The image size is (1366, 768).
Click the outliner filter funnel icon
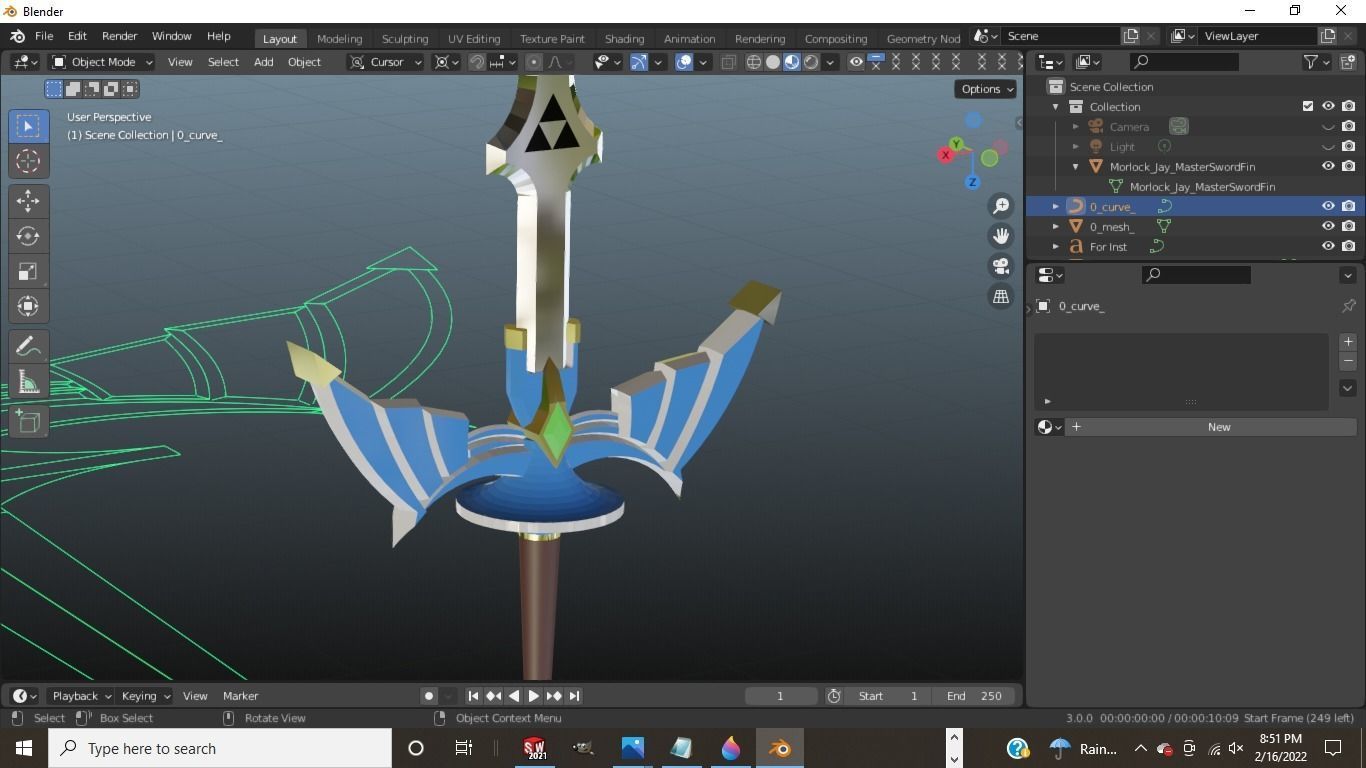coord(1311,62)
